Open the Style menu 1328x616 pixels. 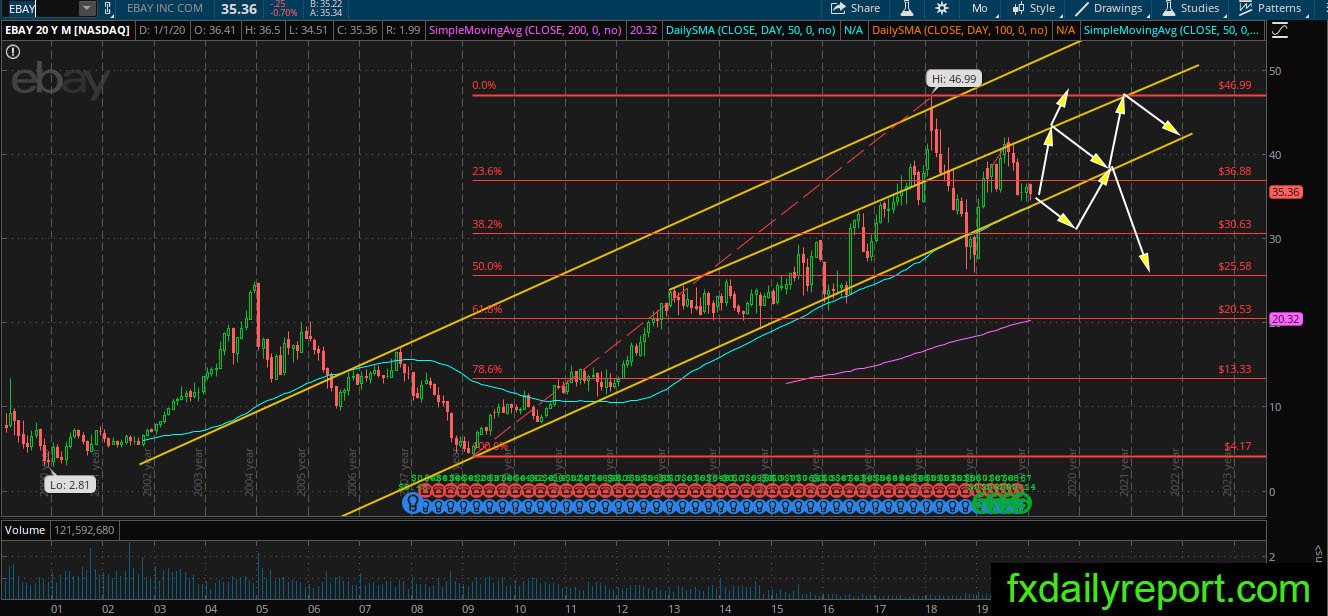click(1034, 8)
